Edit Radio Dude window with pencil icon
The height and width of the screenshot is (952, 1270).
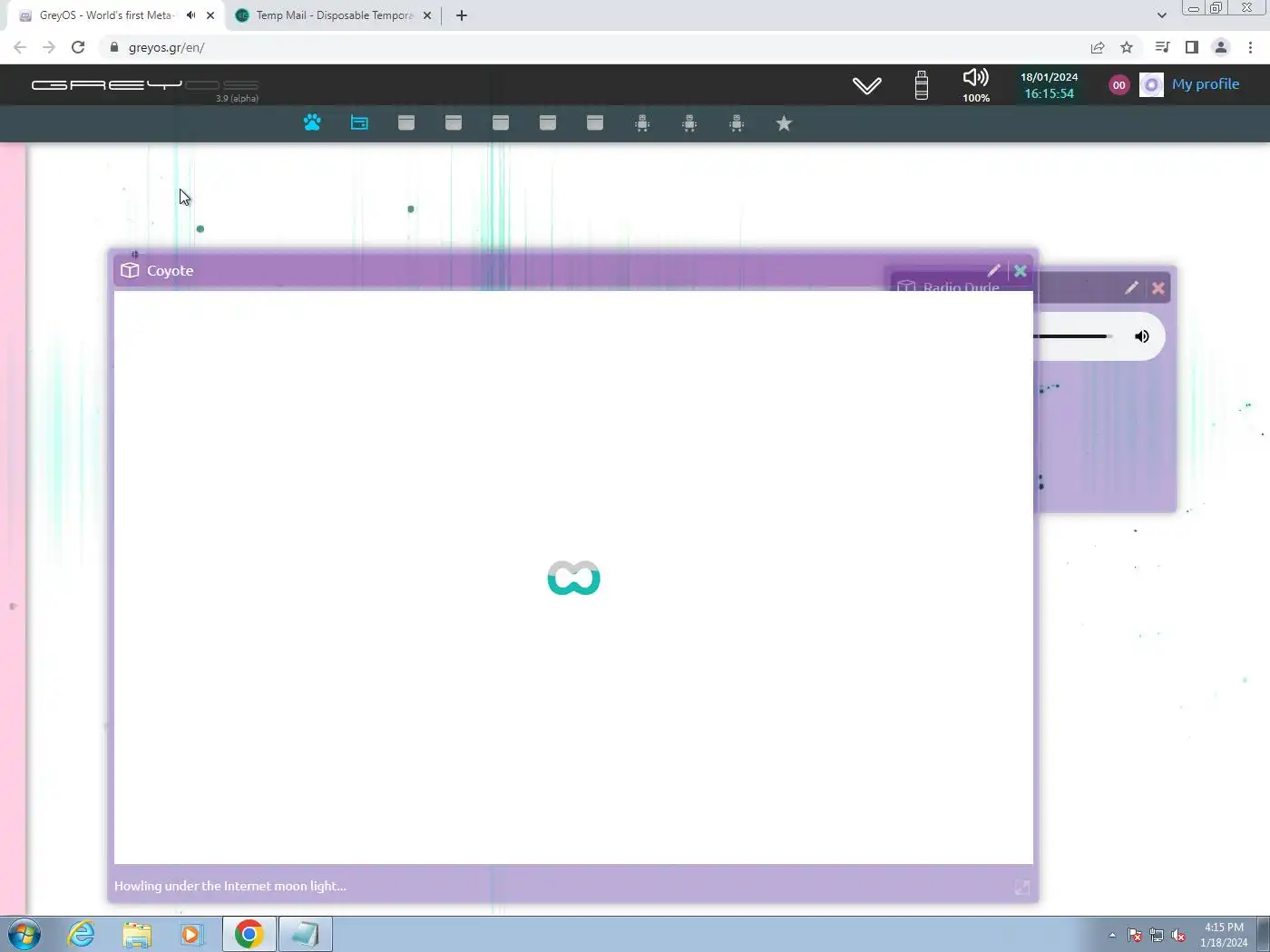tap(1131, 287)
